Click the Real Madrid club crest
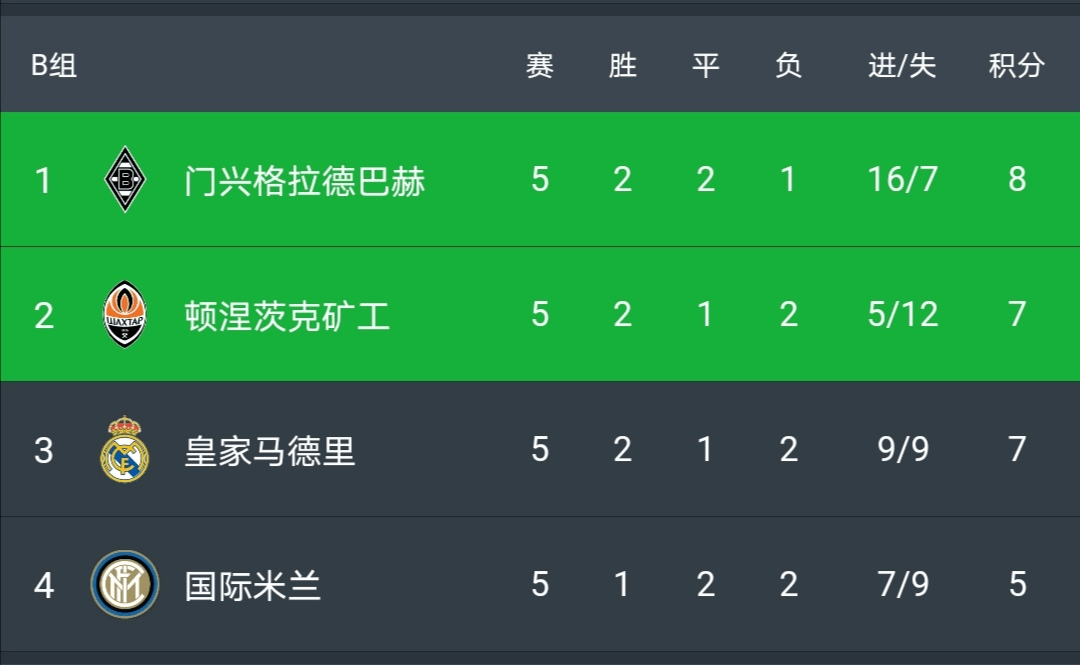The image size is (1080, 665). click(125, 449)
